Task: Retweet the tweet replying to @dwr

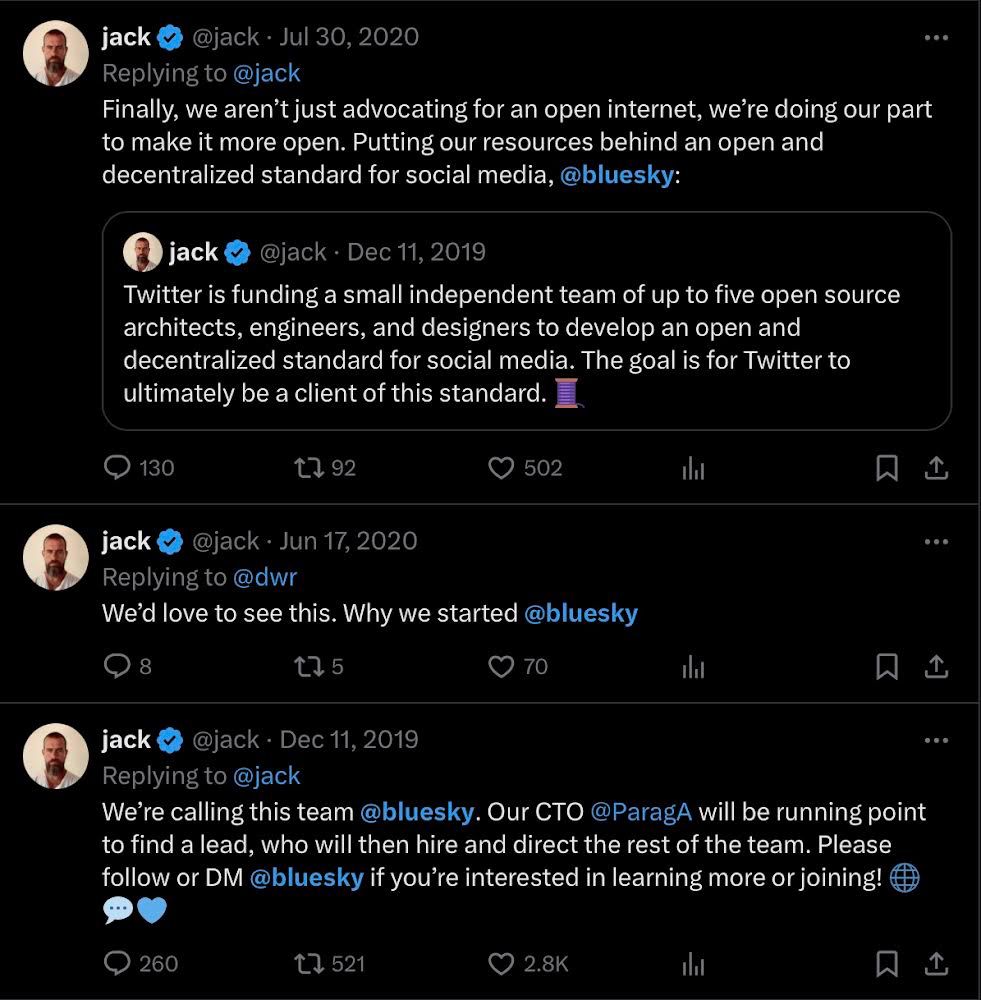Action: click(x=307, y=666)
